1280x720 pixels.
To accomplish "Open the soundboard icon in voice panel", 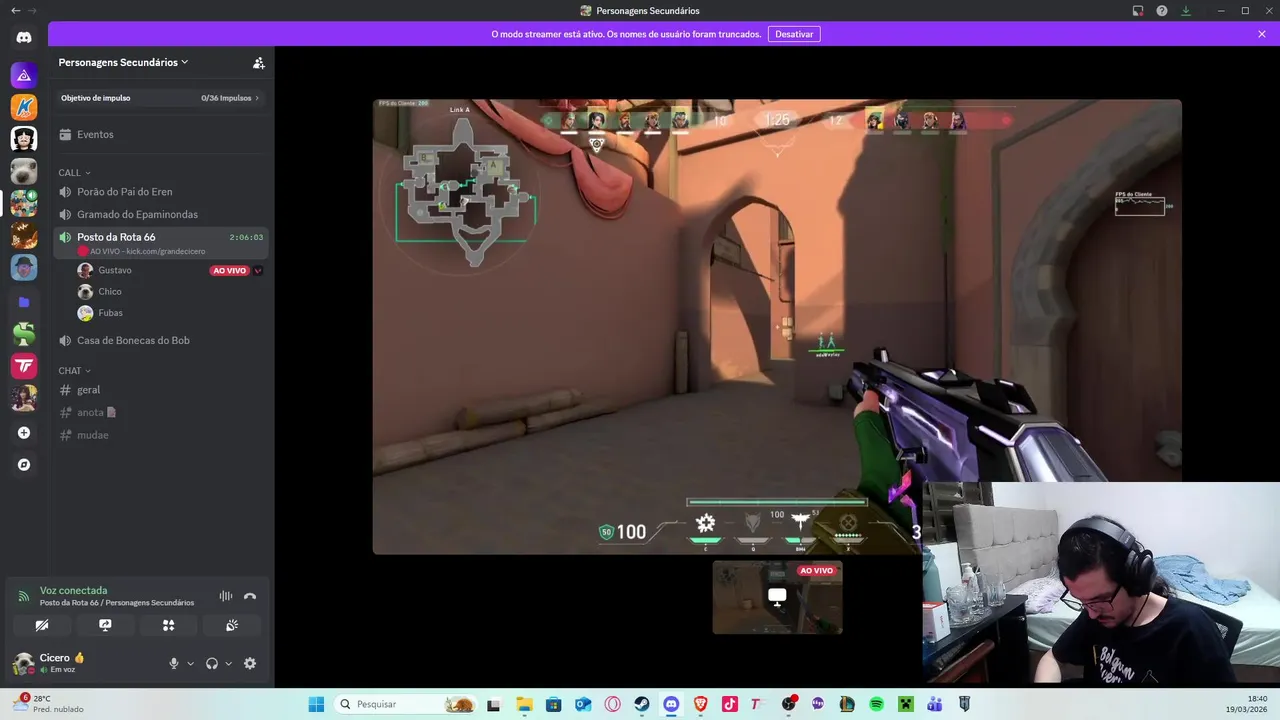I will (232, 625).
